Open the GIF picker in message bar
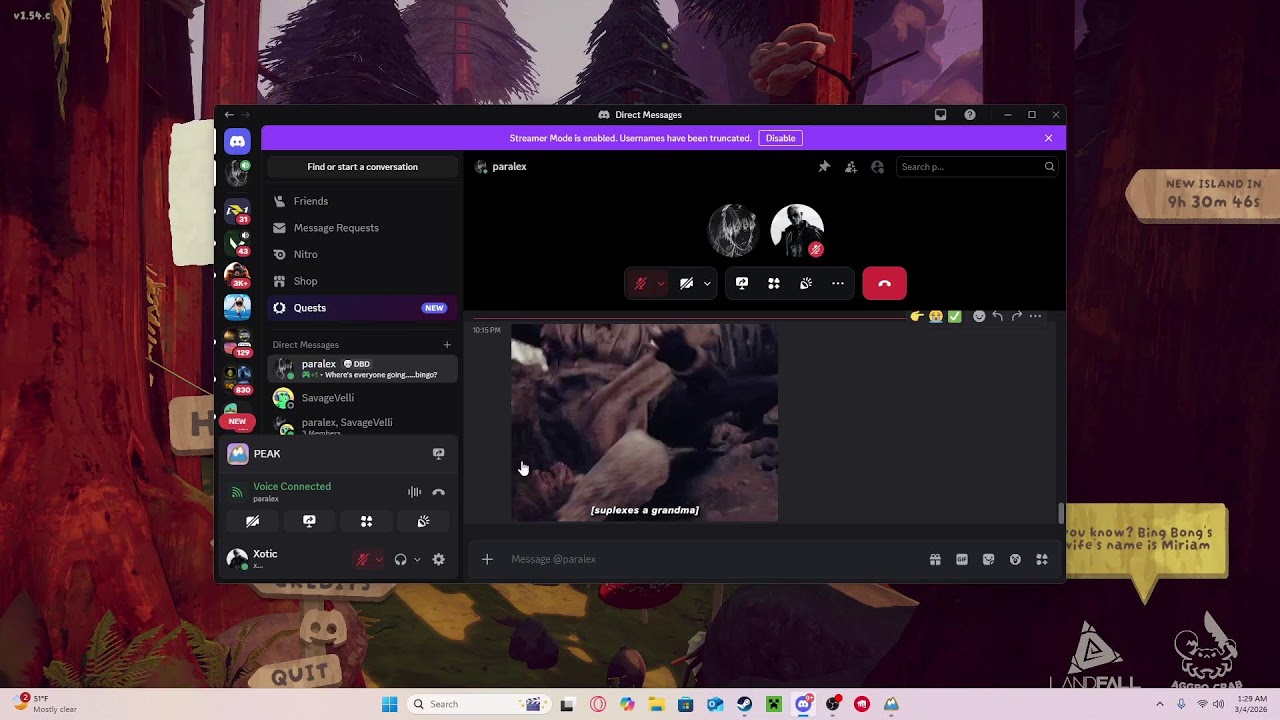The image size is (1280, 720). (962, 560)
